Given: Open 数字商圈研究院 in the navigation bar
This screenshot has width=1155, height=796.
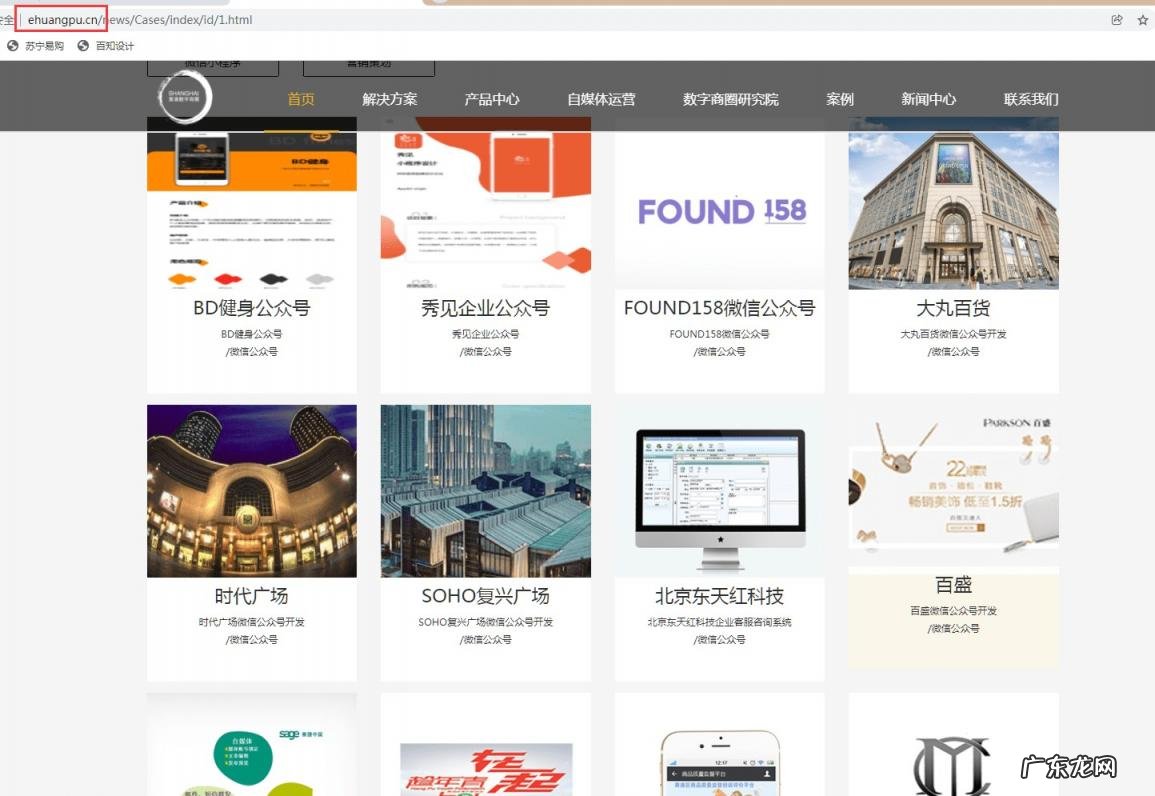Looking at the screenshot, I should coord(728,98).
